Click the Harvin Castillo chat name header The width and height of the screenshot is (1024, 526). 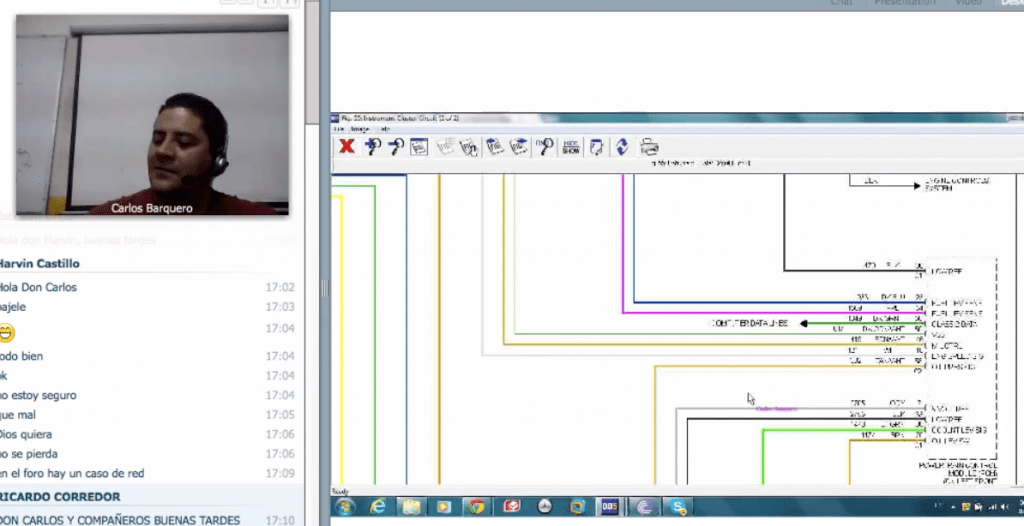(x=40, y=264)
